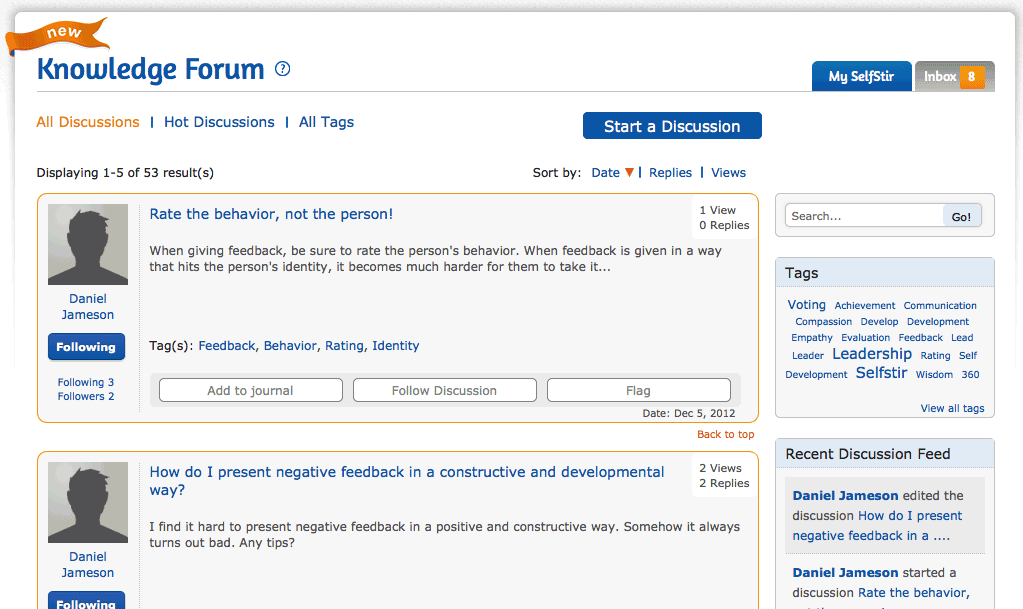Open the 'Rate the behavior,' link in the feed

point(913,593)
